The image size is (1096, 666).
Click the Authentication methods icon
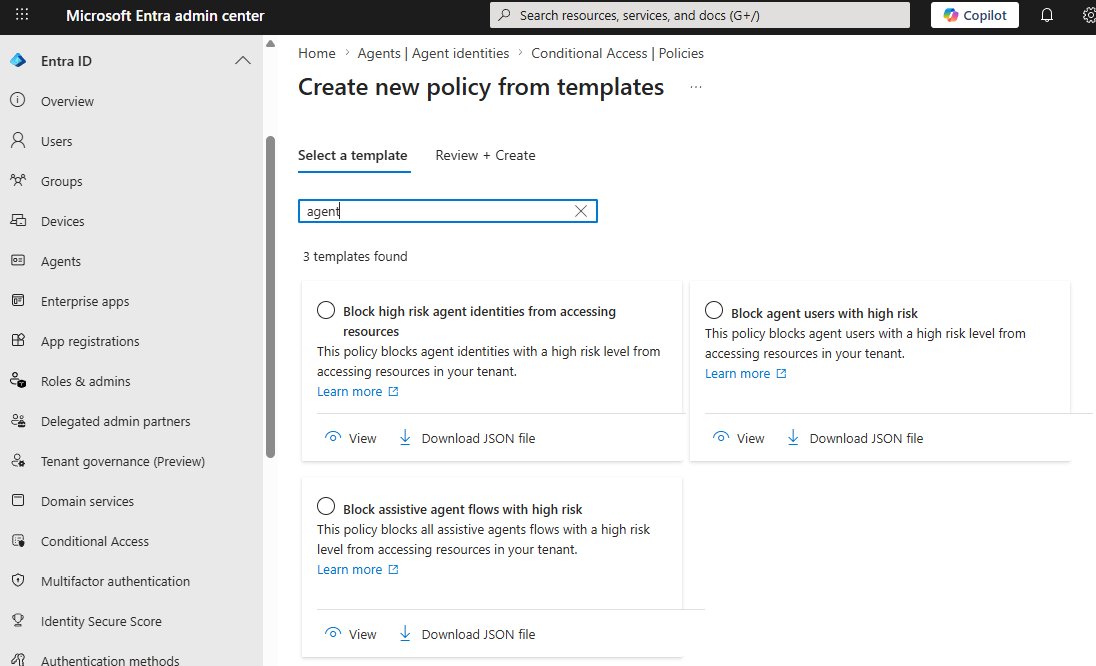click(18, 660)
